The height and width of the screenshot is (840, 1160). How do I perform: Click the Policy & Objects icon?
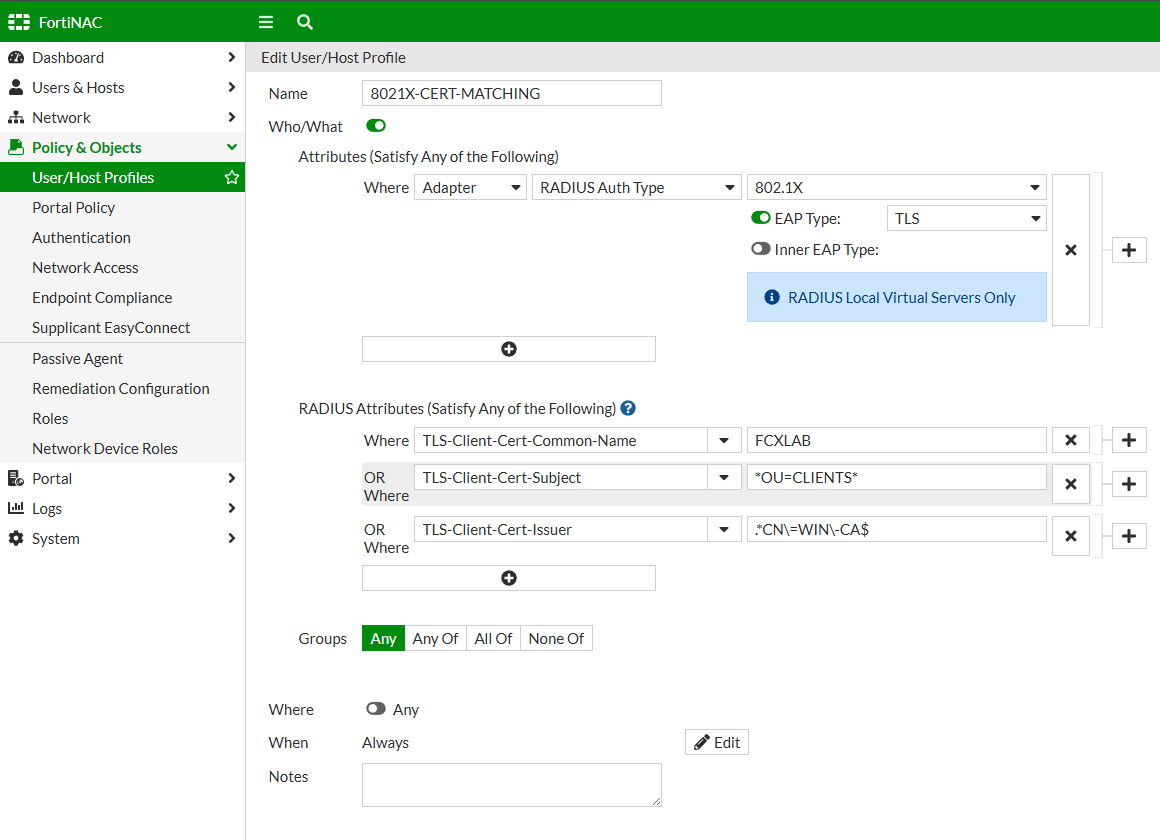(16, 147)
